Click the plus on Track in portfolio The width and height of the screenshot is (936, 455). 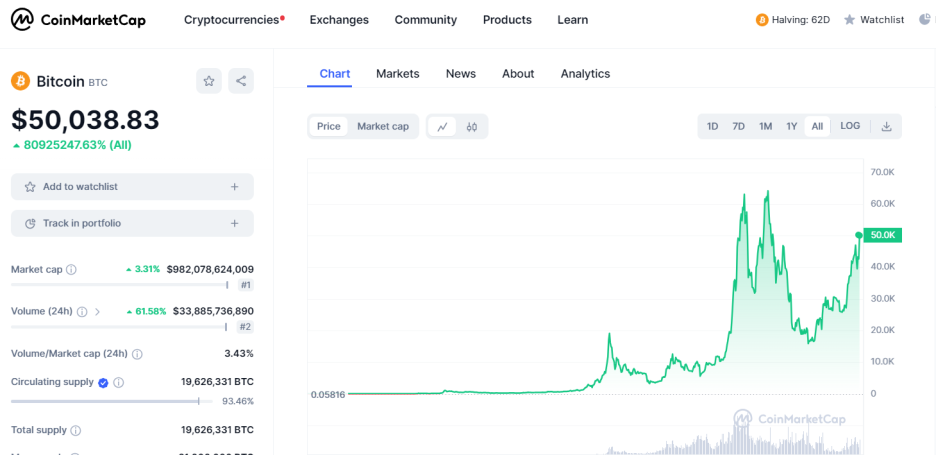coord(235,223)
